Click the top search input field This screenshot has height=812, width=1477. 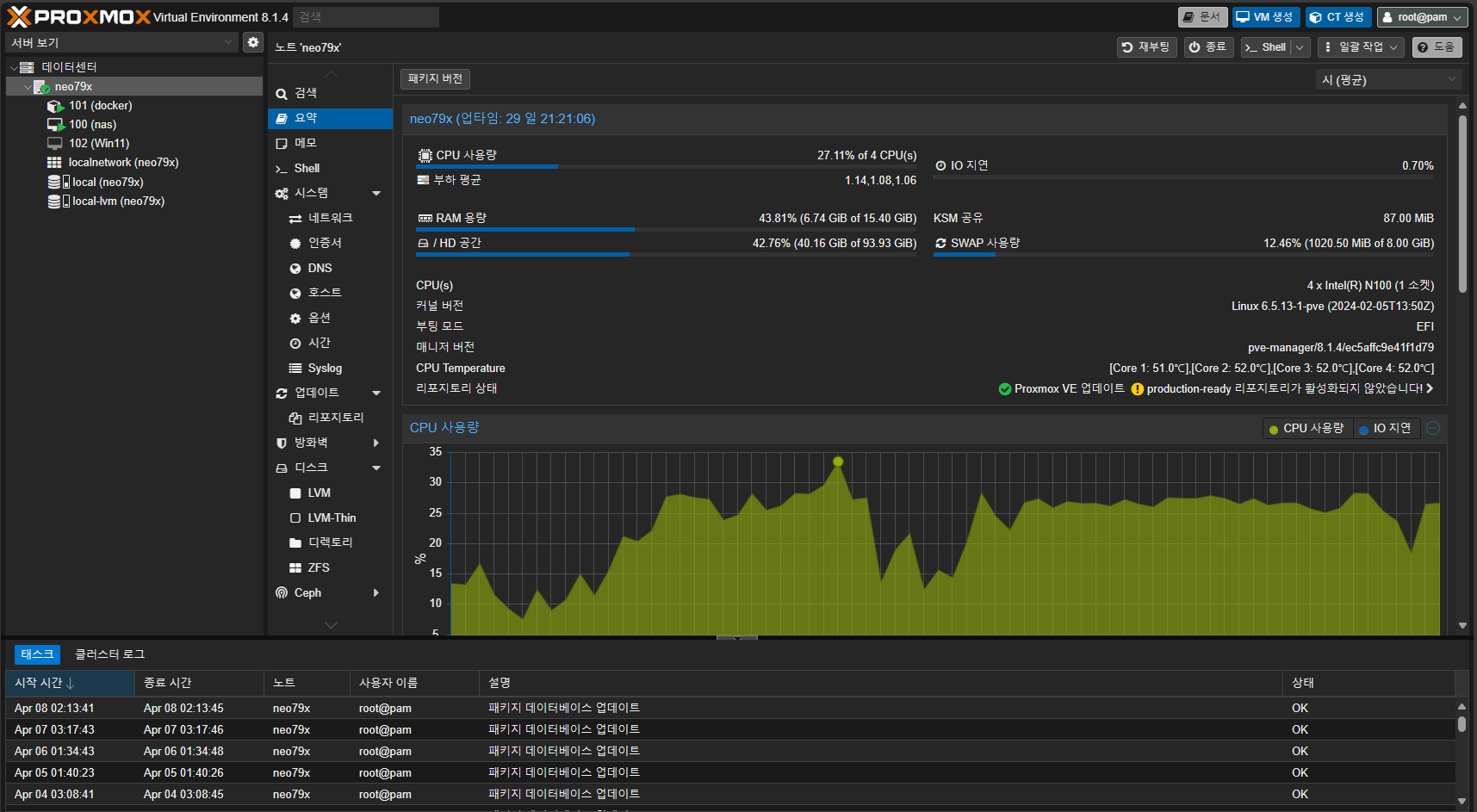tap(366, 17)
